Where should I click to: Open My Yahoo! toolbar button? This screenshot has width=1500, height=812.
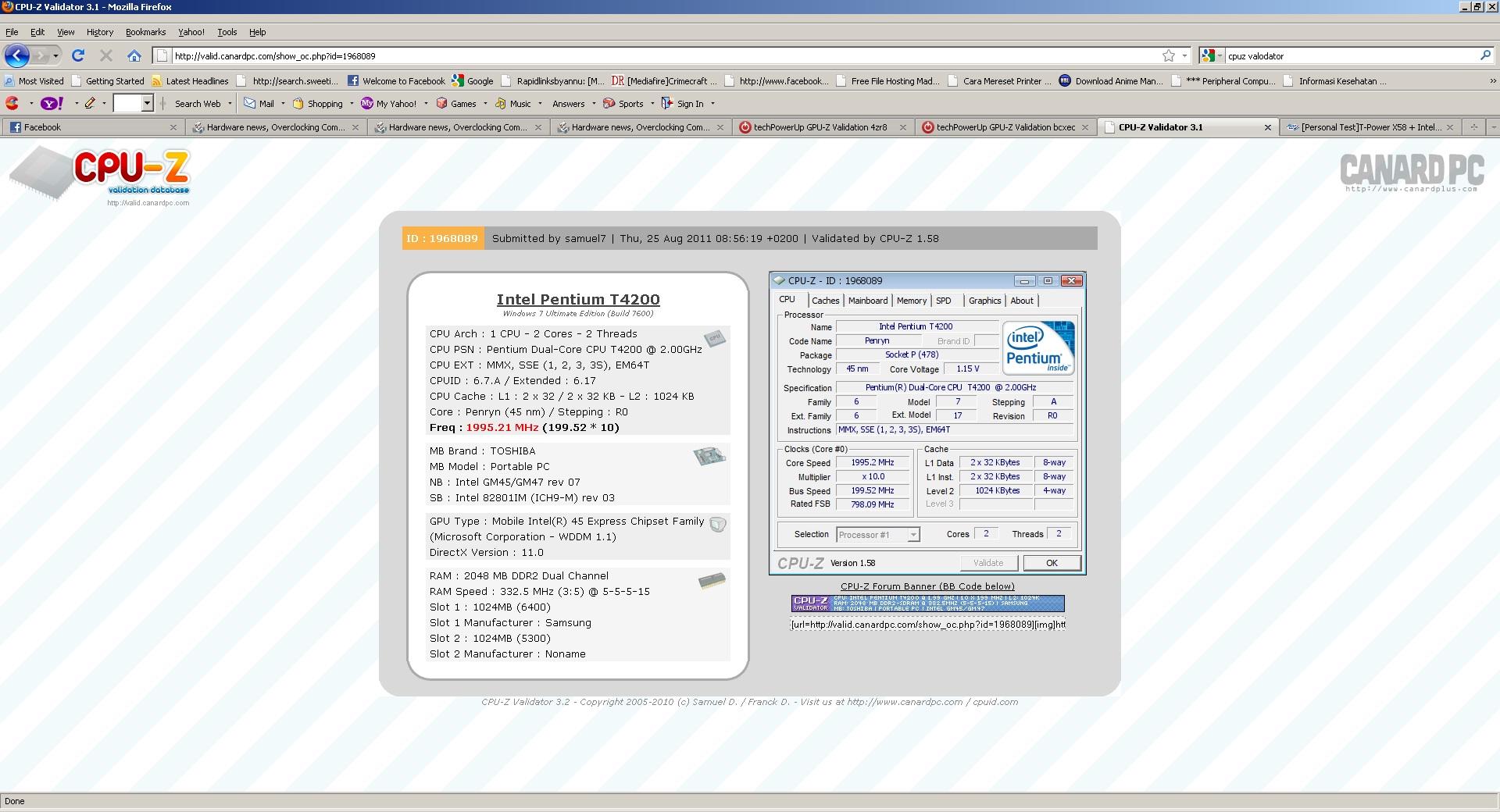pos(388,103)
